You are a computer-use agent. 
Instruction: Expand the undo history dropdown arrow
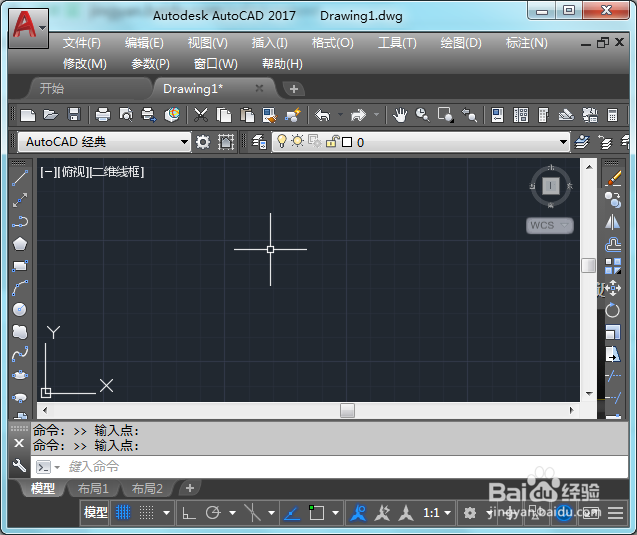pos(340,115)
